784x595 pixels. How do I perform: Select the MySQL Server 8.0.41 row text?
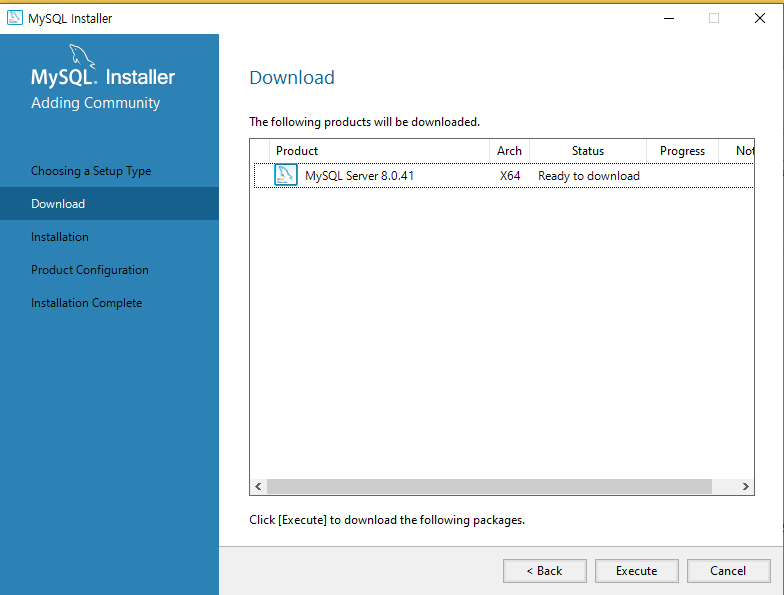[360, 176]
